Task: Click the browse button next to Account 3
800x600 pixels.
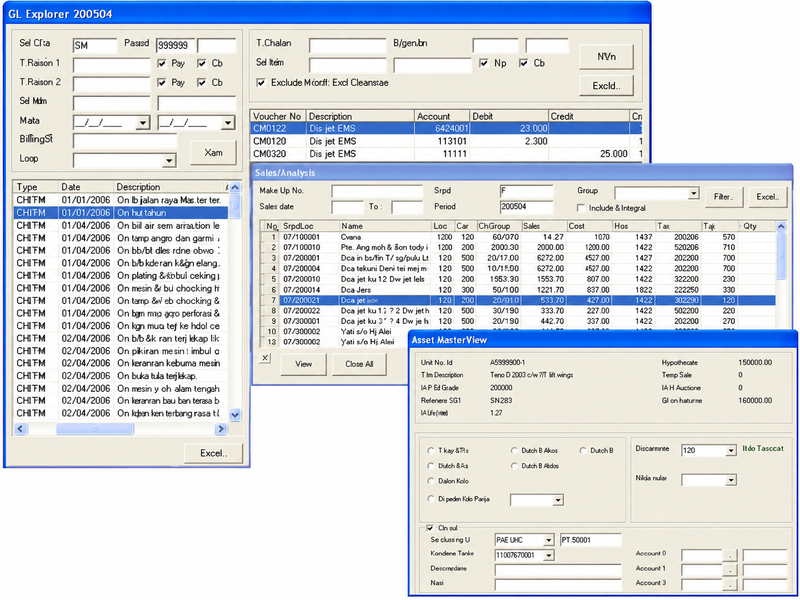Action: [731, 585]
